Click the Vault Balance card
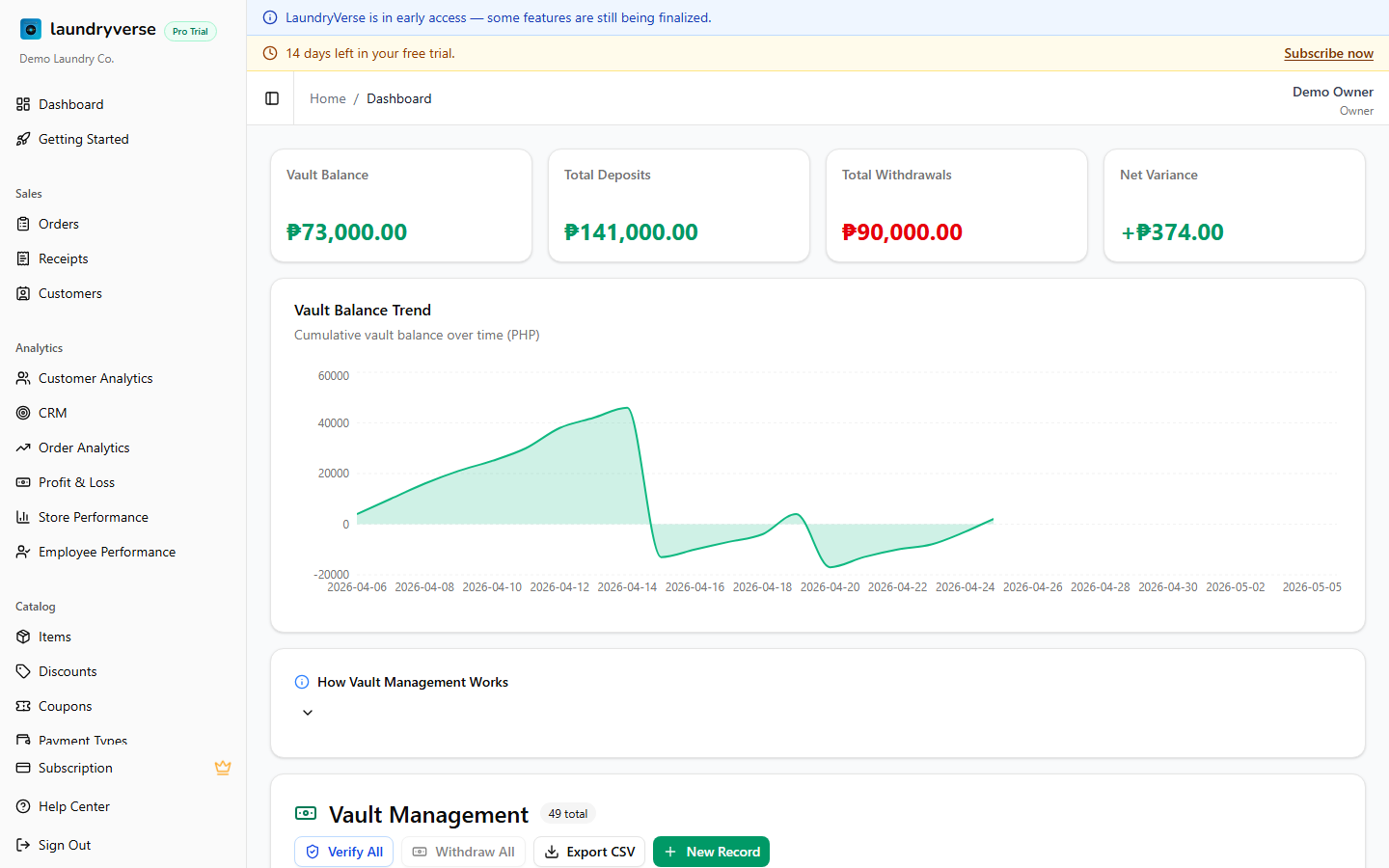1389x868 pixels. (401, 205)
